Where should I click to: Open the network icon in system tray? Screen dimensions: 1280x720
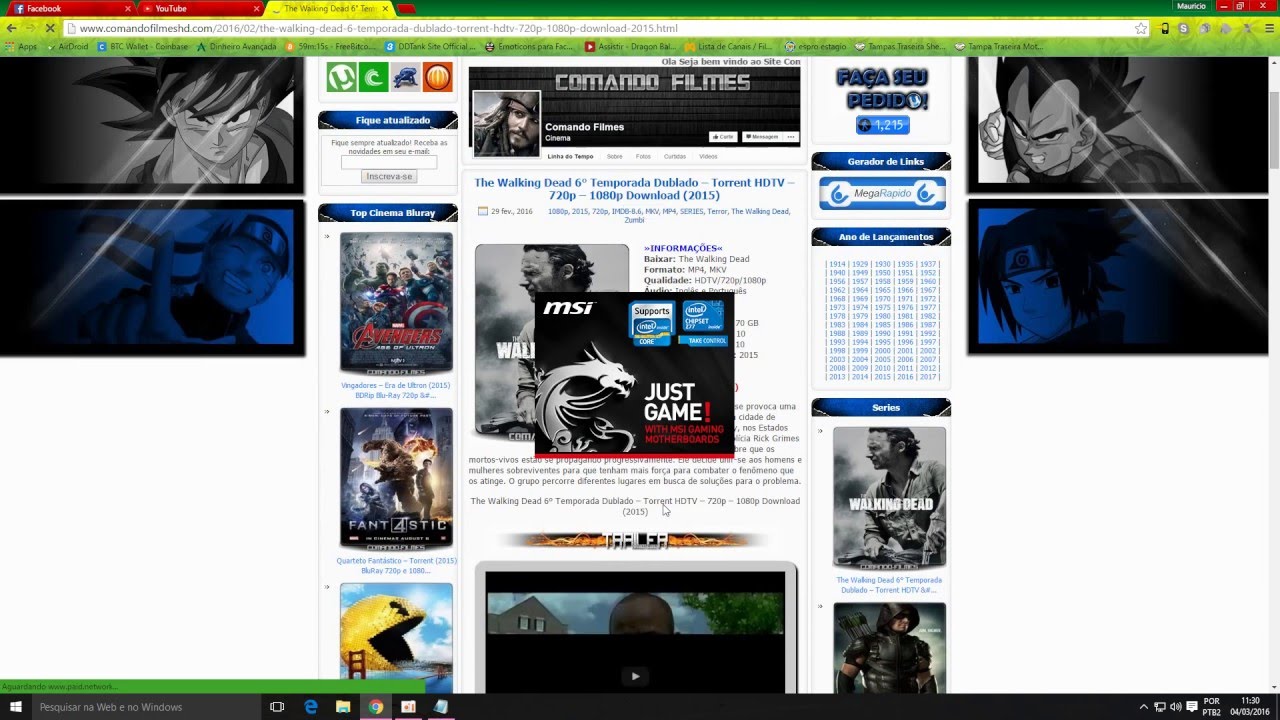point(1160,707)
